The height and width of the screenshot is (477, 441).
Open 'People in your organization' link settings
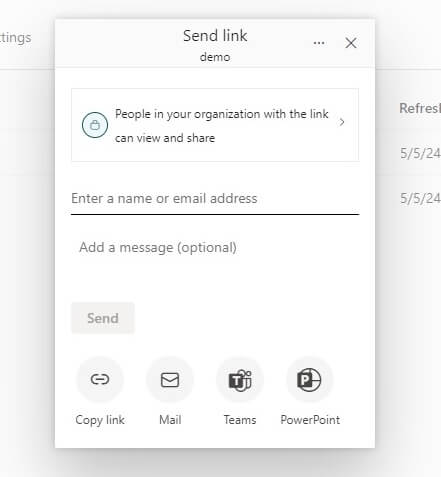[x=215, y=125]
